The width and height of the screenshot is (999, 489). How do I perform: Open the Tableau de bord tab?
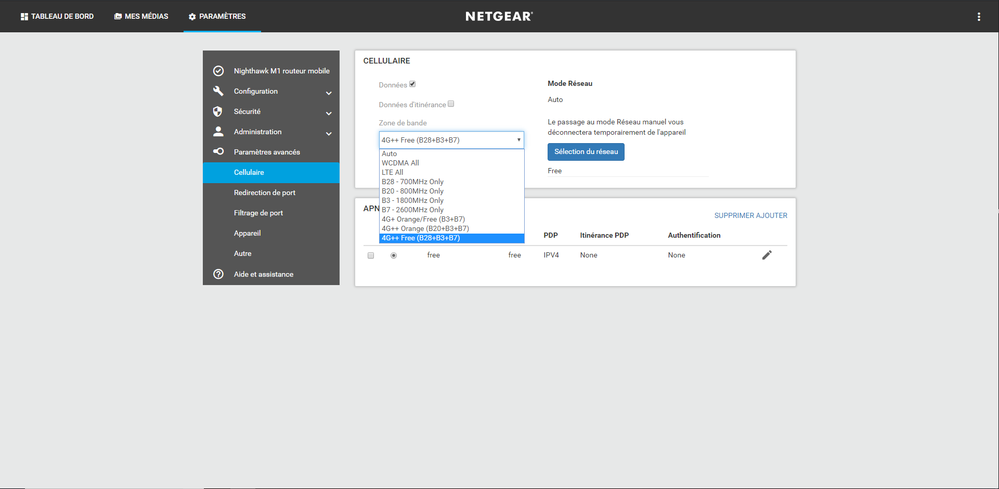[57, 17]
